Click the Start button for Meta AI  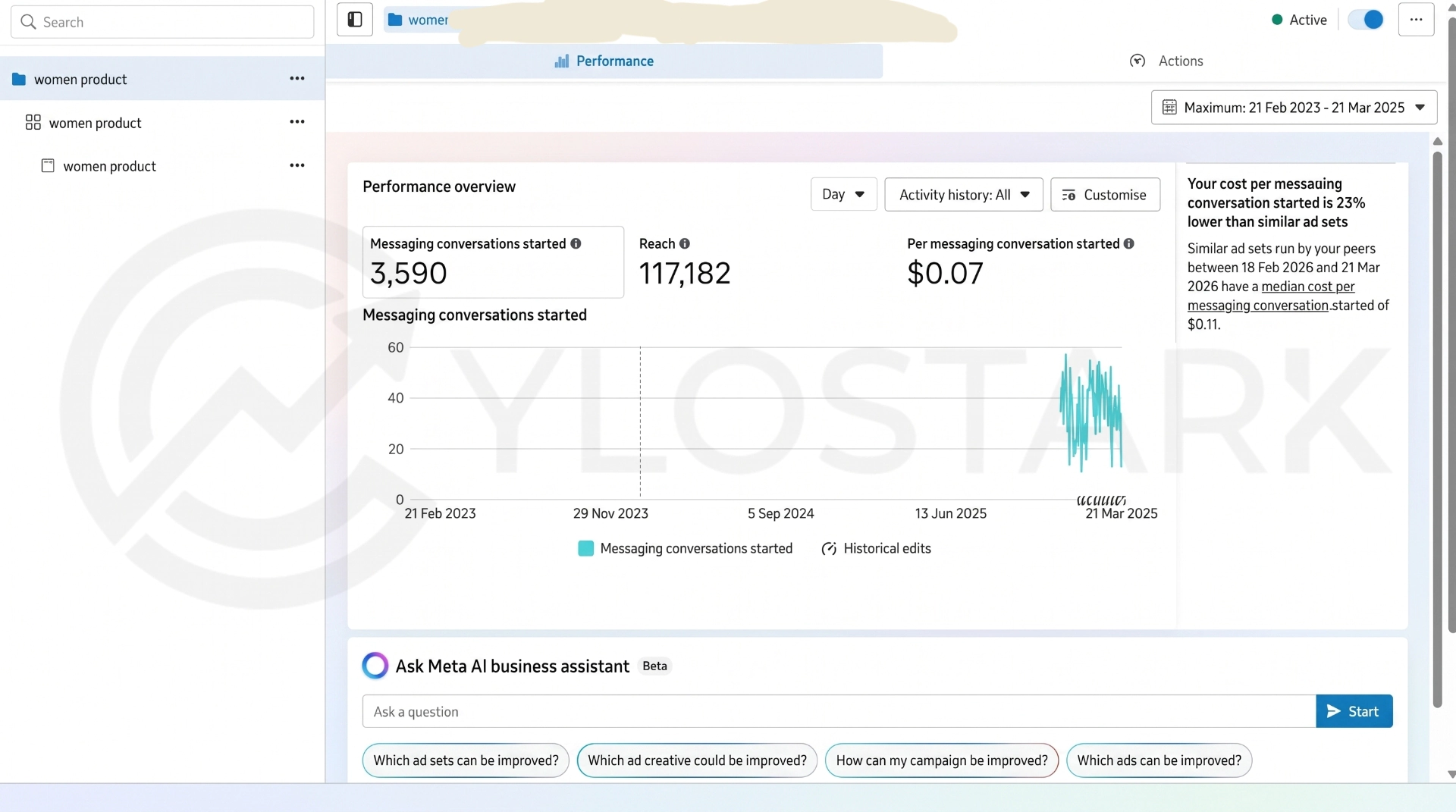tap(1354, 711)
